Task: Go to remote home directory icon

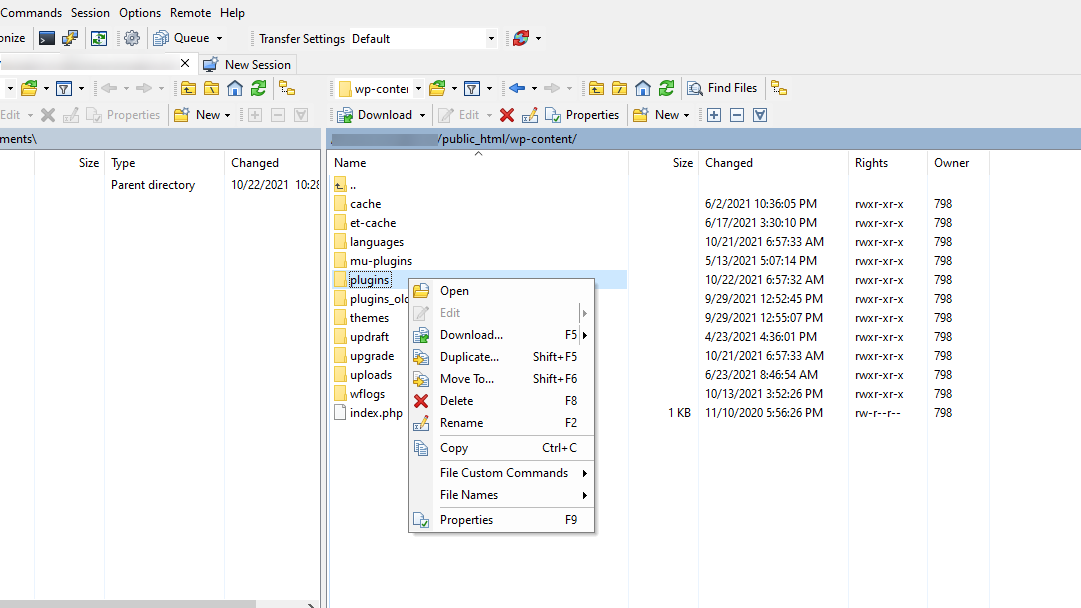Action: tap(643, 88)
